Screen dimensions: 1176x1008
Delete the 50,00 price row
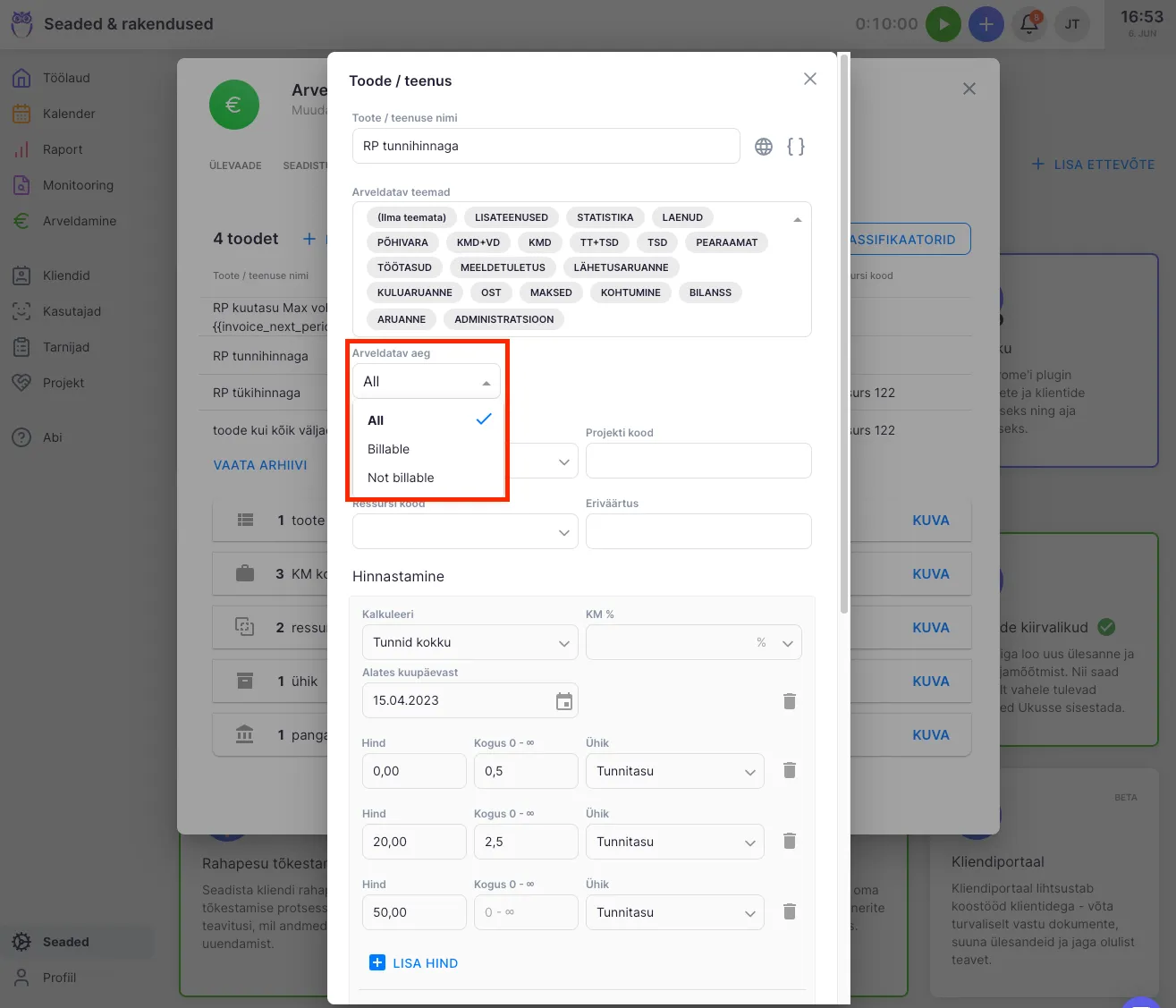pyautogui.click(x=789, y=912)
